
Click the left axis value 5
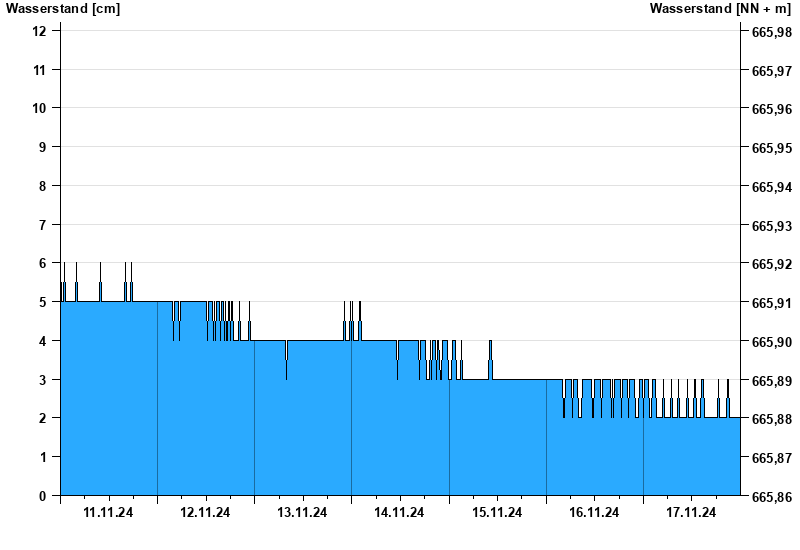coord(42,302)
